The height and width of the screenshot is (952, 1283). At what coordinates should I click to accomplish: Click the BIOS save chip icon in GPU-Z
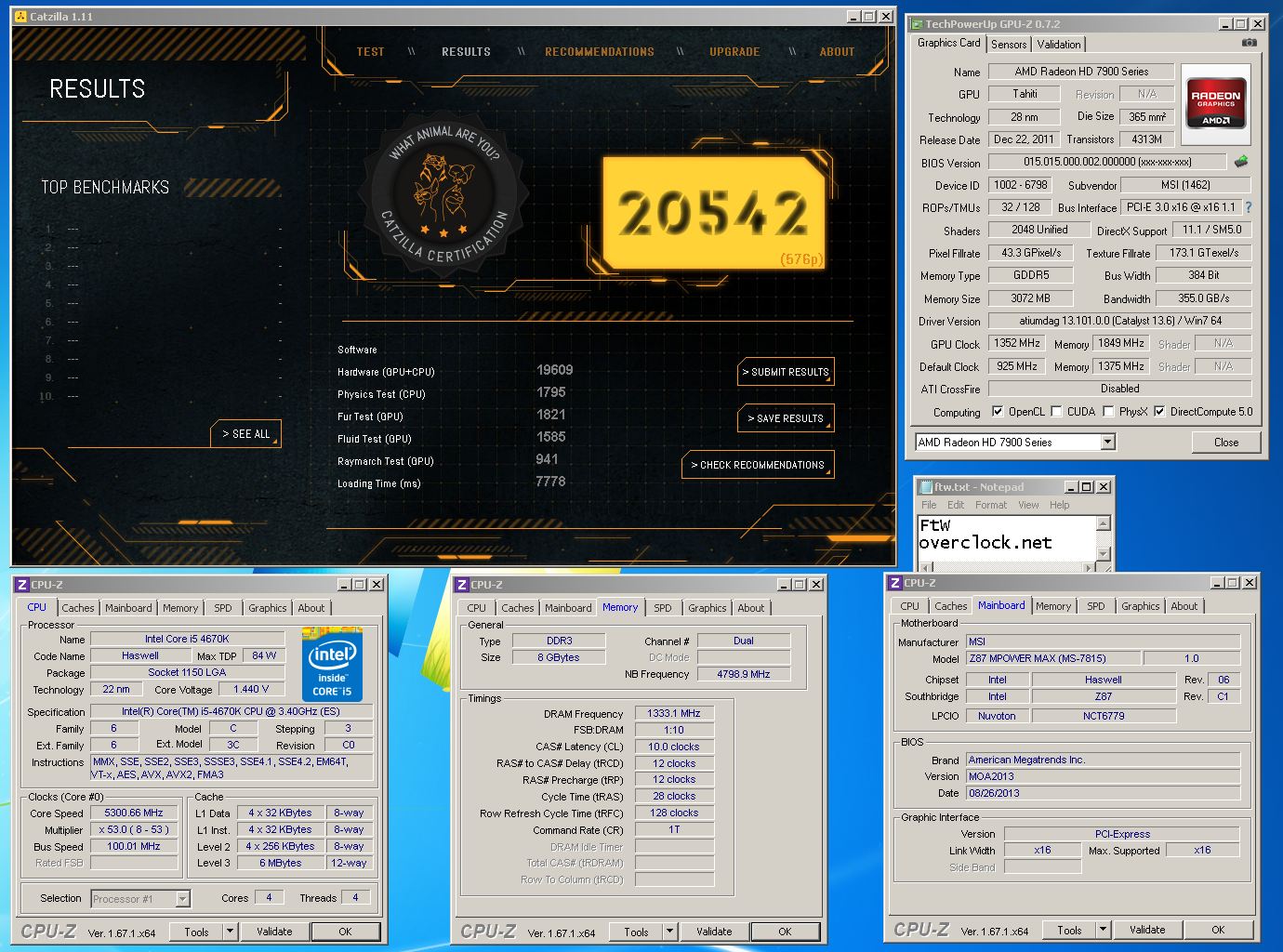pos(1241,162)
